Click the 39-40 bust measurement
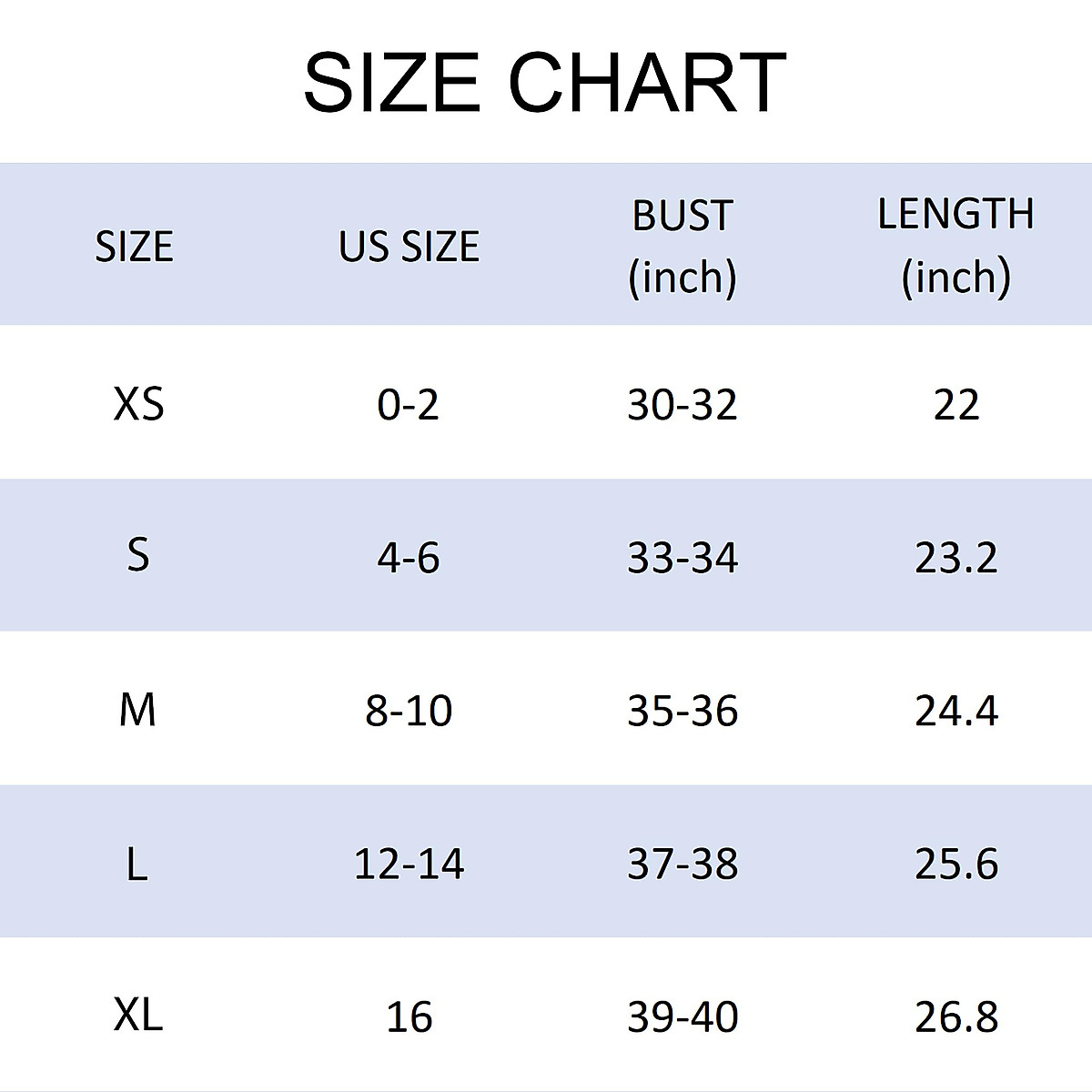This screenshot has width=1092, height=1092. (682, 1016)
